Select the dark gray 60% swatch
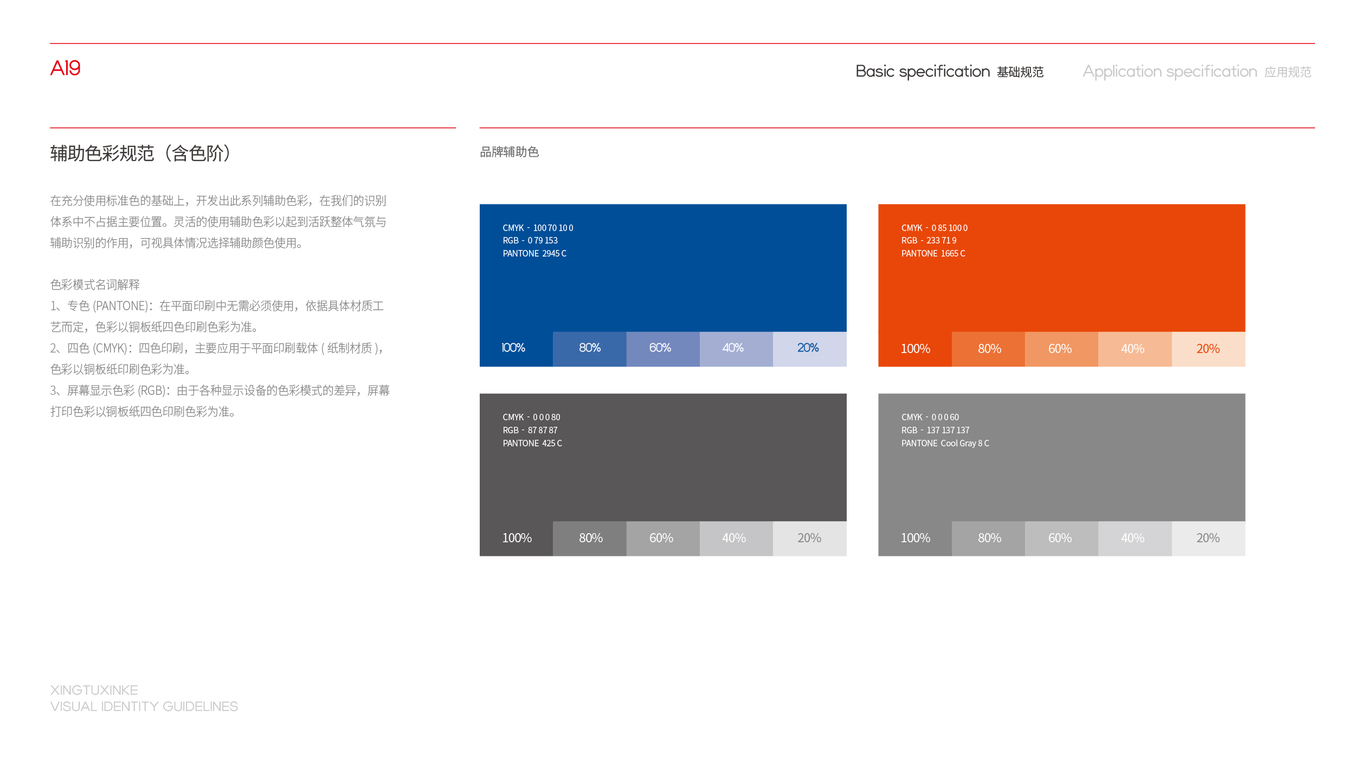Viewport: 1366px width, 768px height. [663, 539]
